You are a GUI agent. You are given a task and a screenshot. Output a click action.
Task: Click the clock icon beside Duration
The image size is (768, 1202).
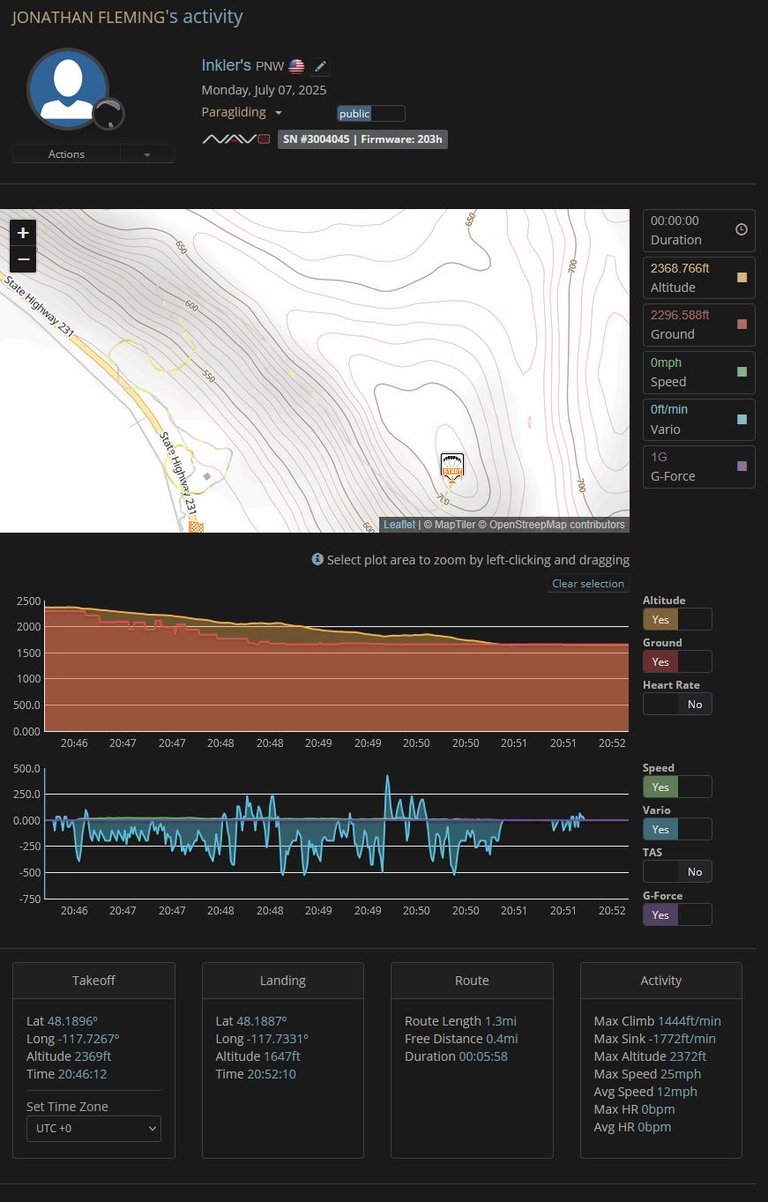click(741, 229)
